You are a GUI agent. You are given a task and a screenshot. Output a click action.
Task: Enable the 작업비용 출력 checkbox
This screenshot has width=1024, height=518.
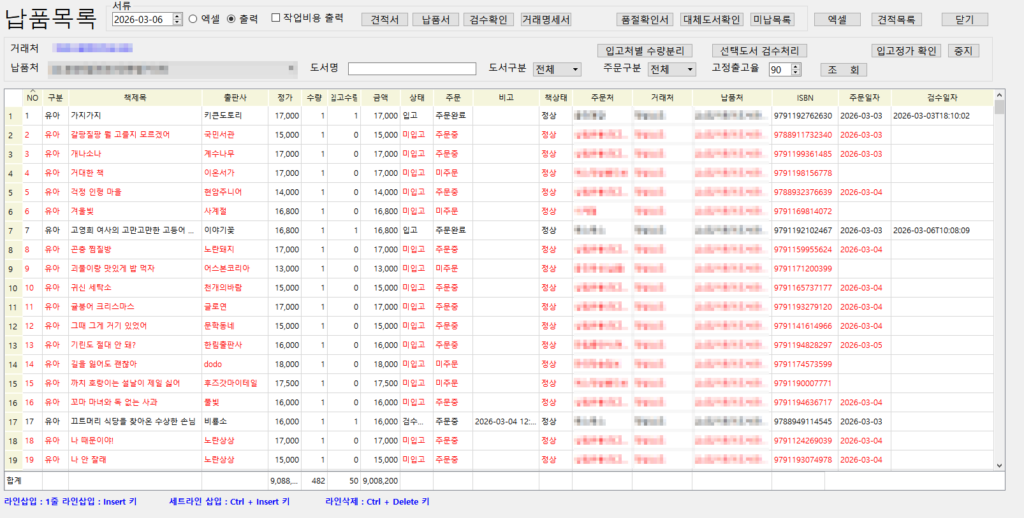(276, 19)
